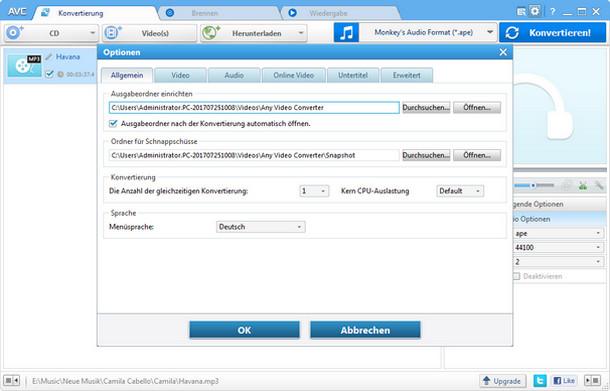Click the music note output profile icon
Viewport: 610px width, 391px height.
coord(346,33)
